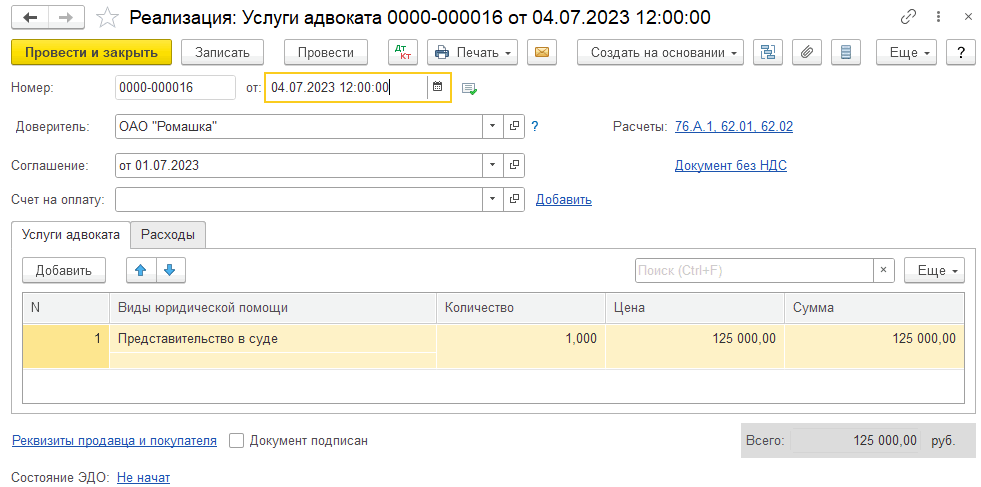The width and height of the screenshot is (981, 487).
Task: Click the document structure icon
Action: point(767,52)
